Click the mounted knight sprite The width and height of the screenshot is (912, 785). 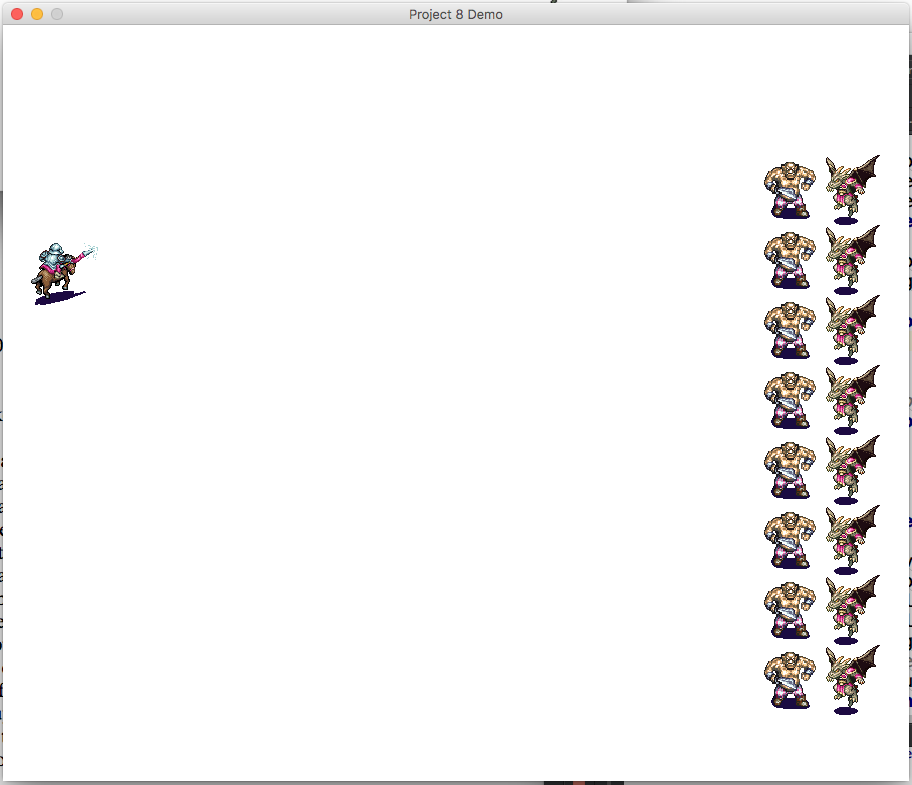point(64,274)
